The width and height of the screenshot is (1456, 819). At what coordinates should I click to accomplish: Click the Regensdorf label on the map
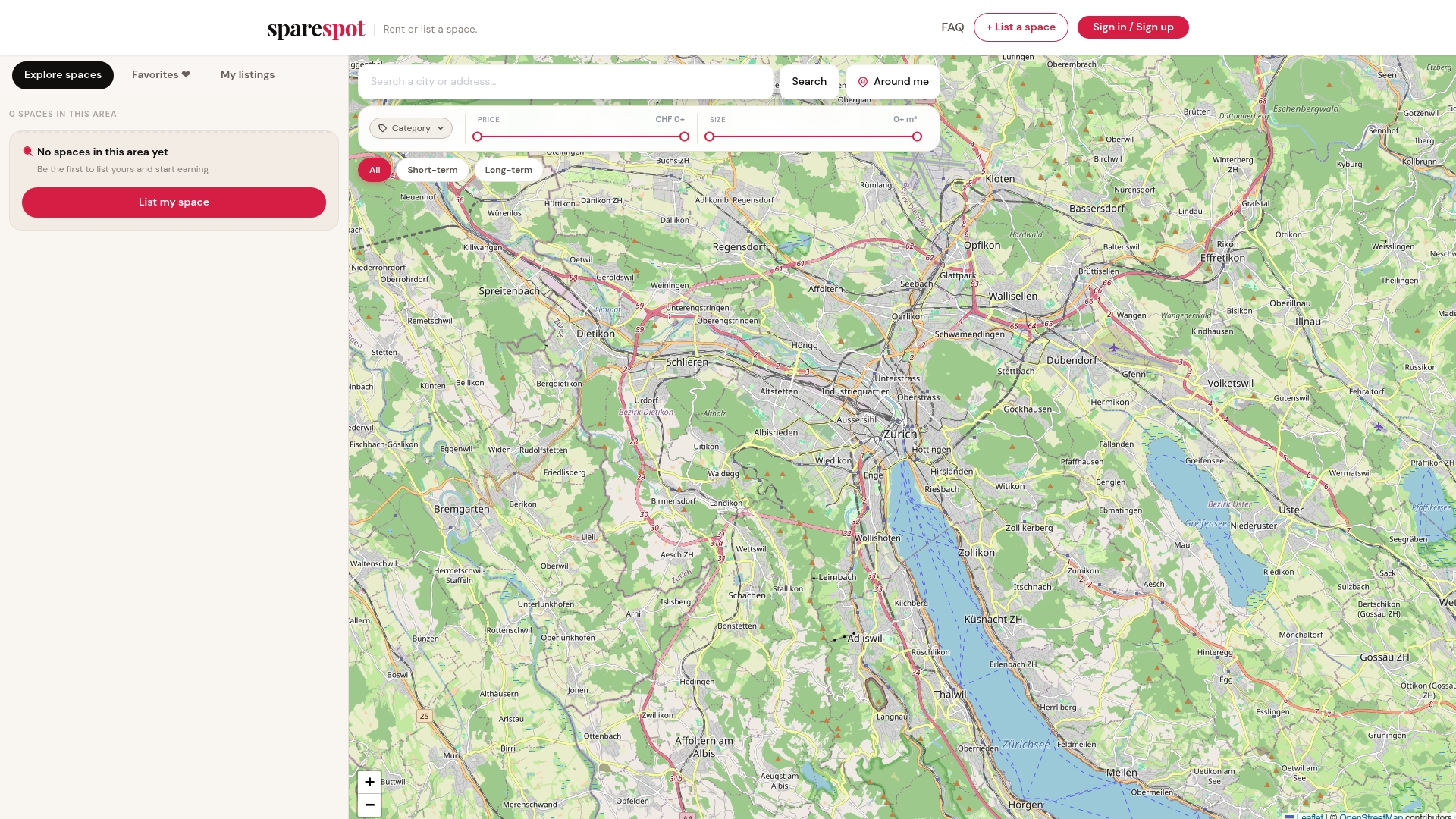point(739,247)
